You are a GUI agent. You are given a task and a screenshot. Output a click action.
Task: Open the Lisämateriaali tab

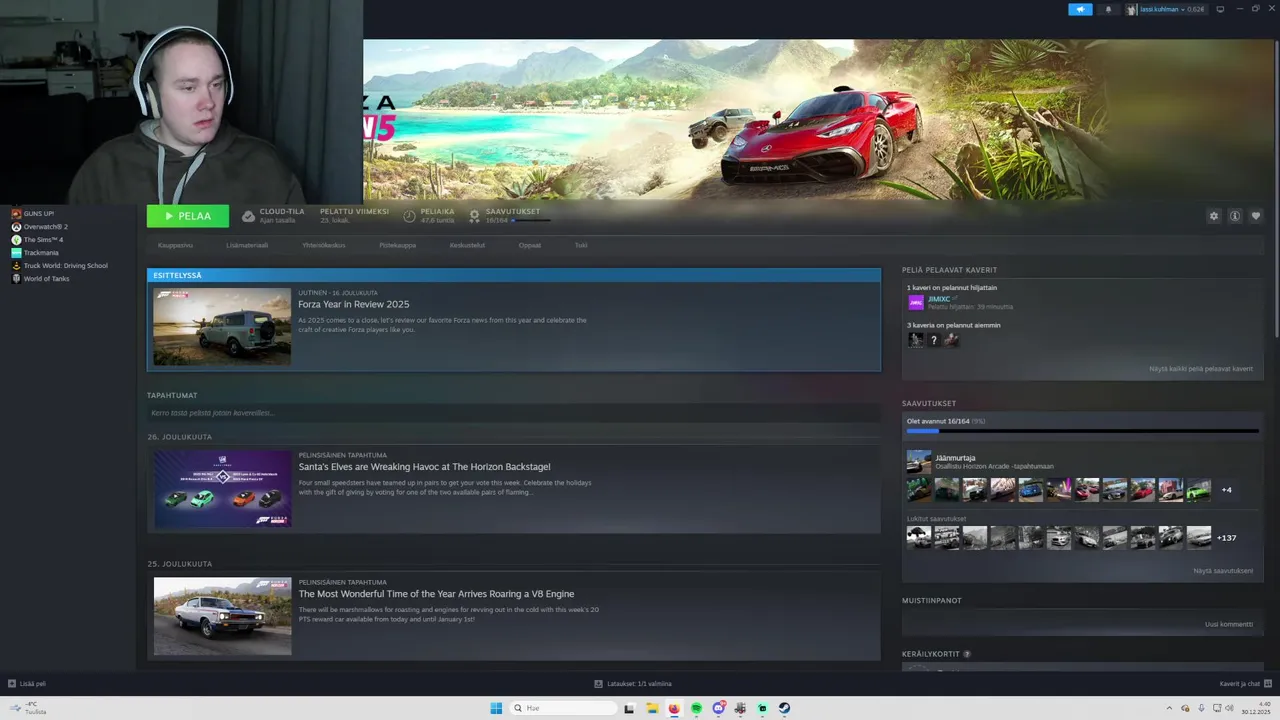(x=247, y=245)
